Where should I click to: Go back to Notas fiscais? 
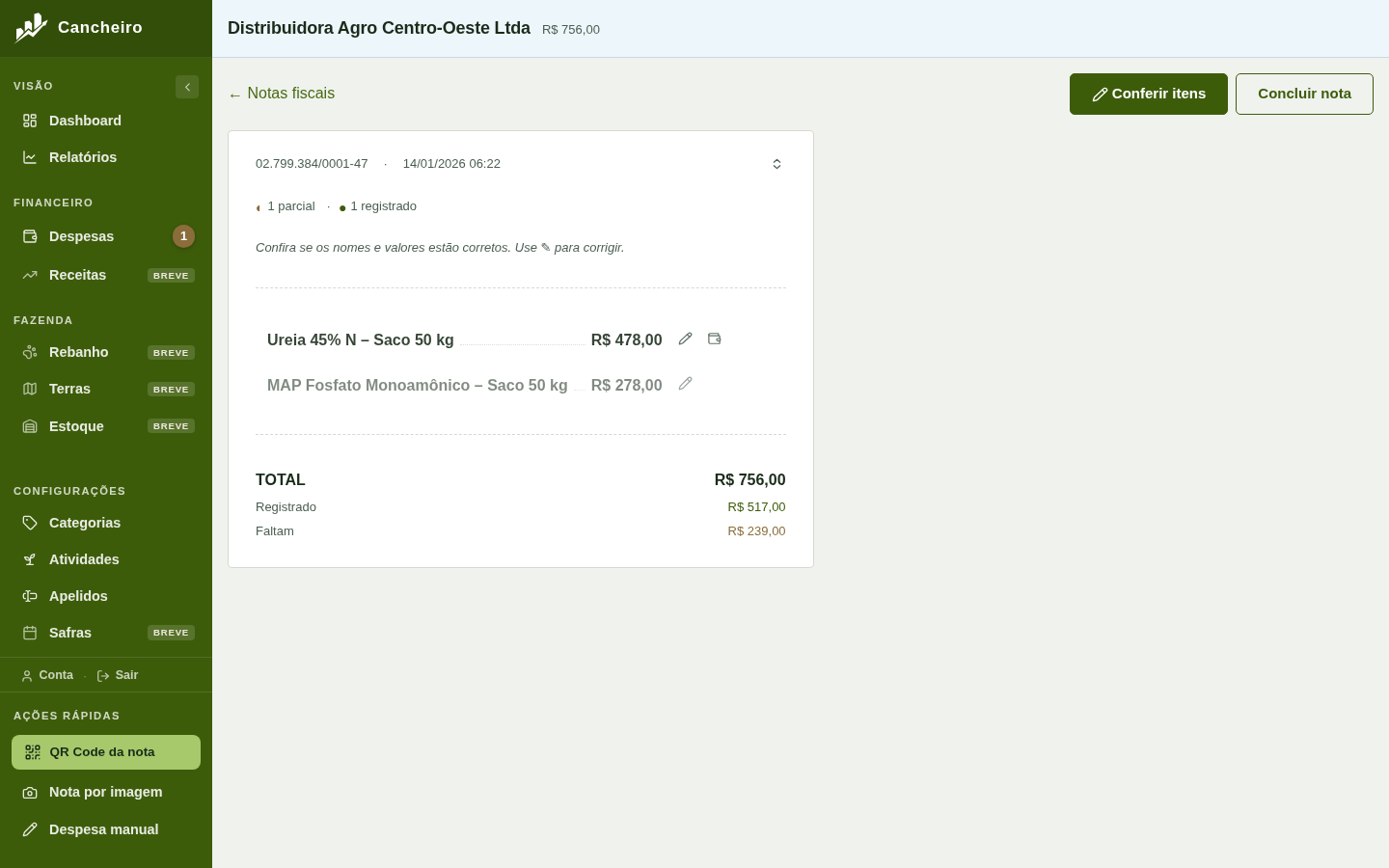coord(282,94)
